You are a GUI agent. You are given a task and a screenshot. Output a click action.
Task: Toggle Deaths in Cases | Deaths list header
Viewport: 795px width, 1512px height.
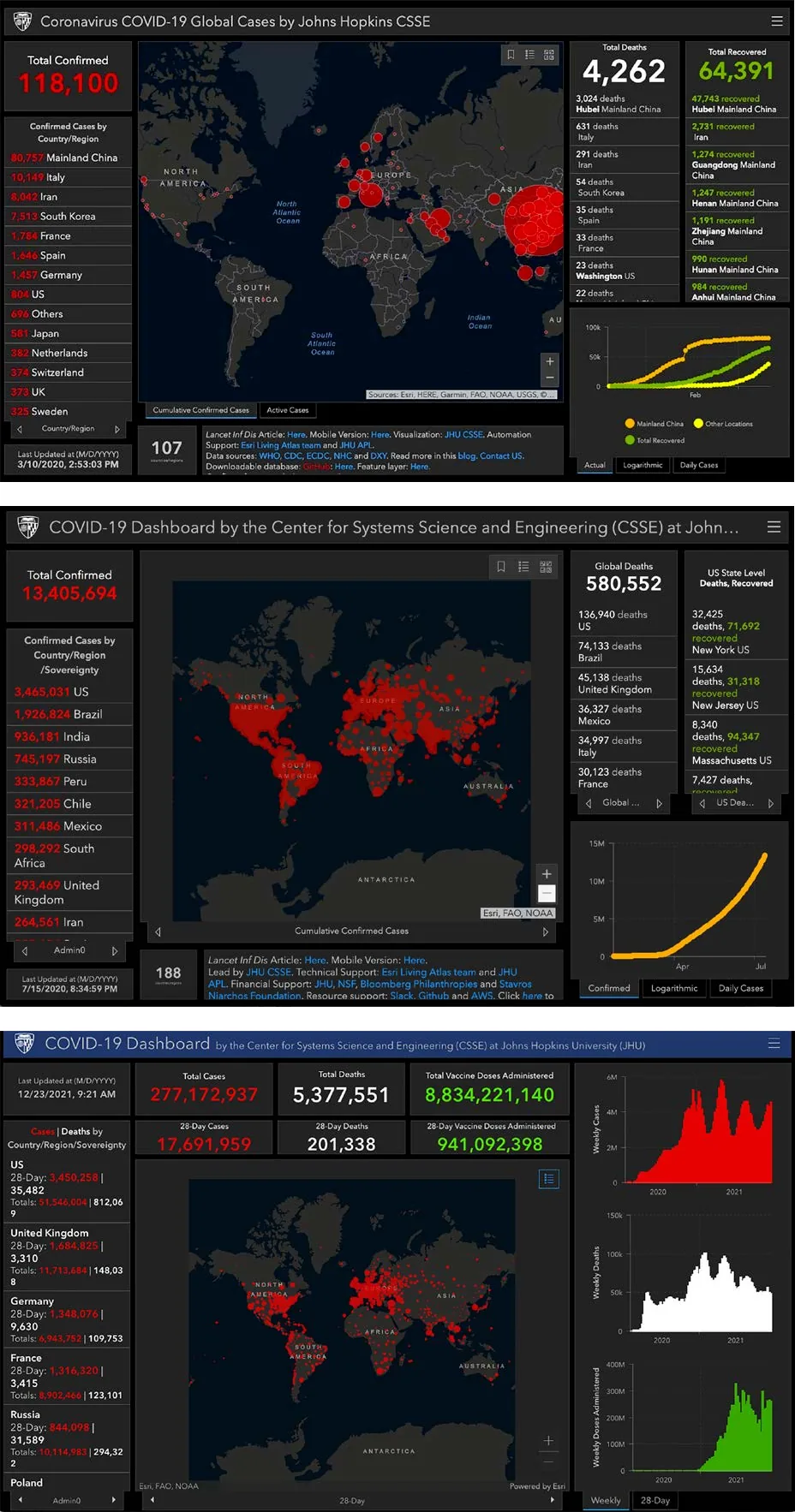click(x=75, y=1132)
